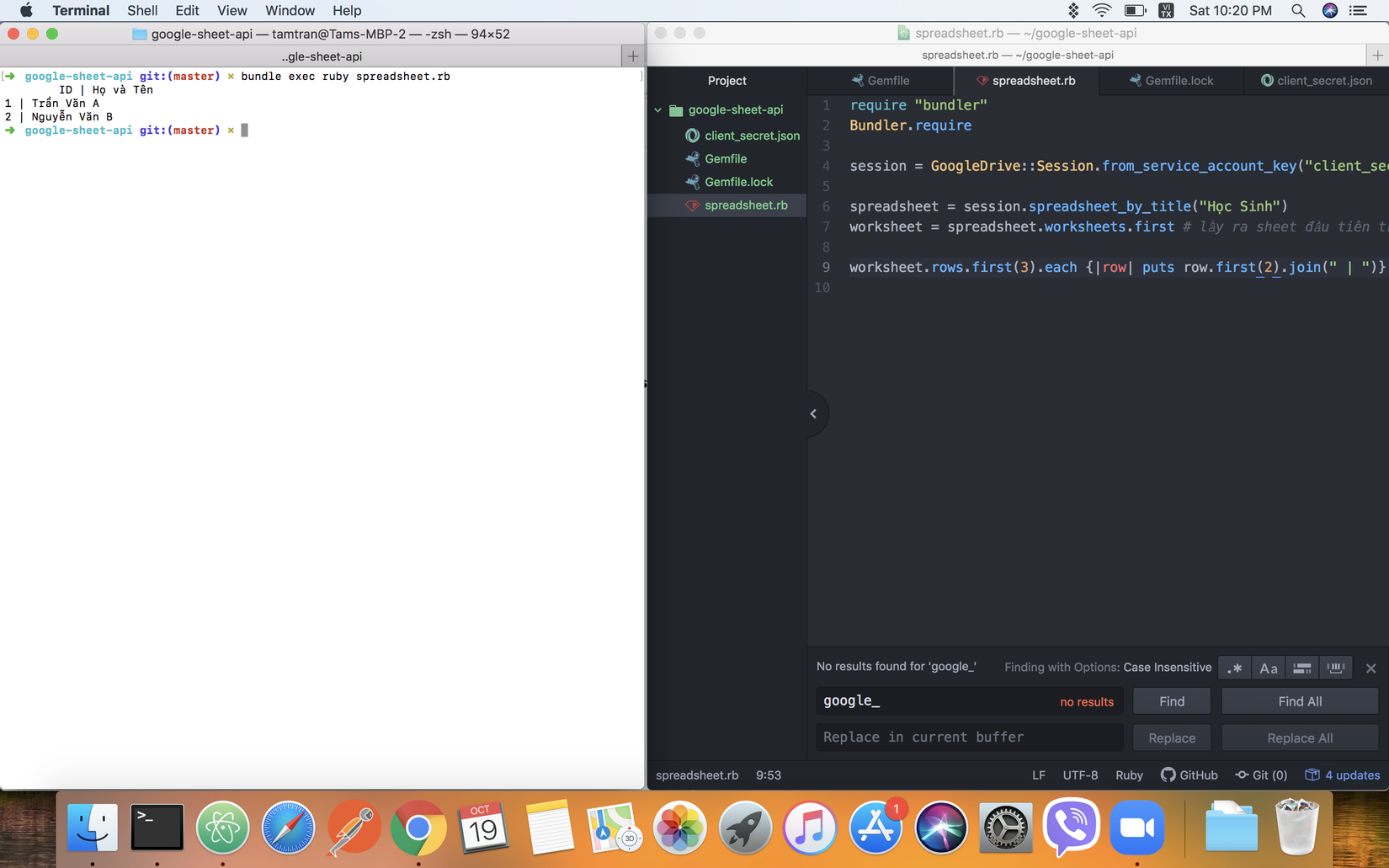
Task: Collapse the google-sheet-api project folder
Action: (658, 110)
